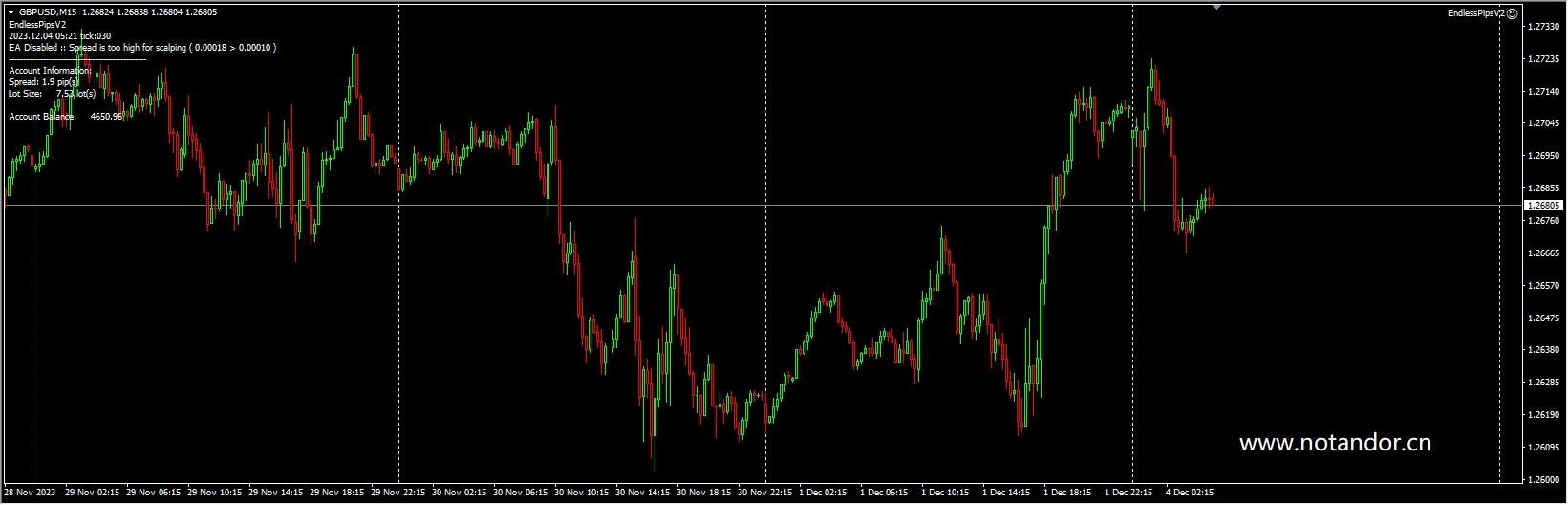Click the 30 Nov 14:15 time axis label
This screenshot has width=1568, height=505.
tap(643, 494)
